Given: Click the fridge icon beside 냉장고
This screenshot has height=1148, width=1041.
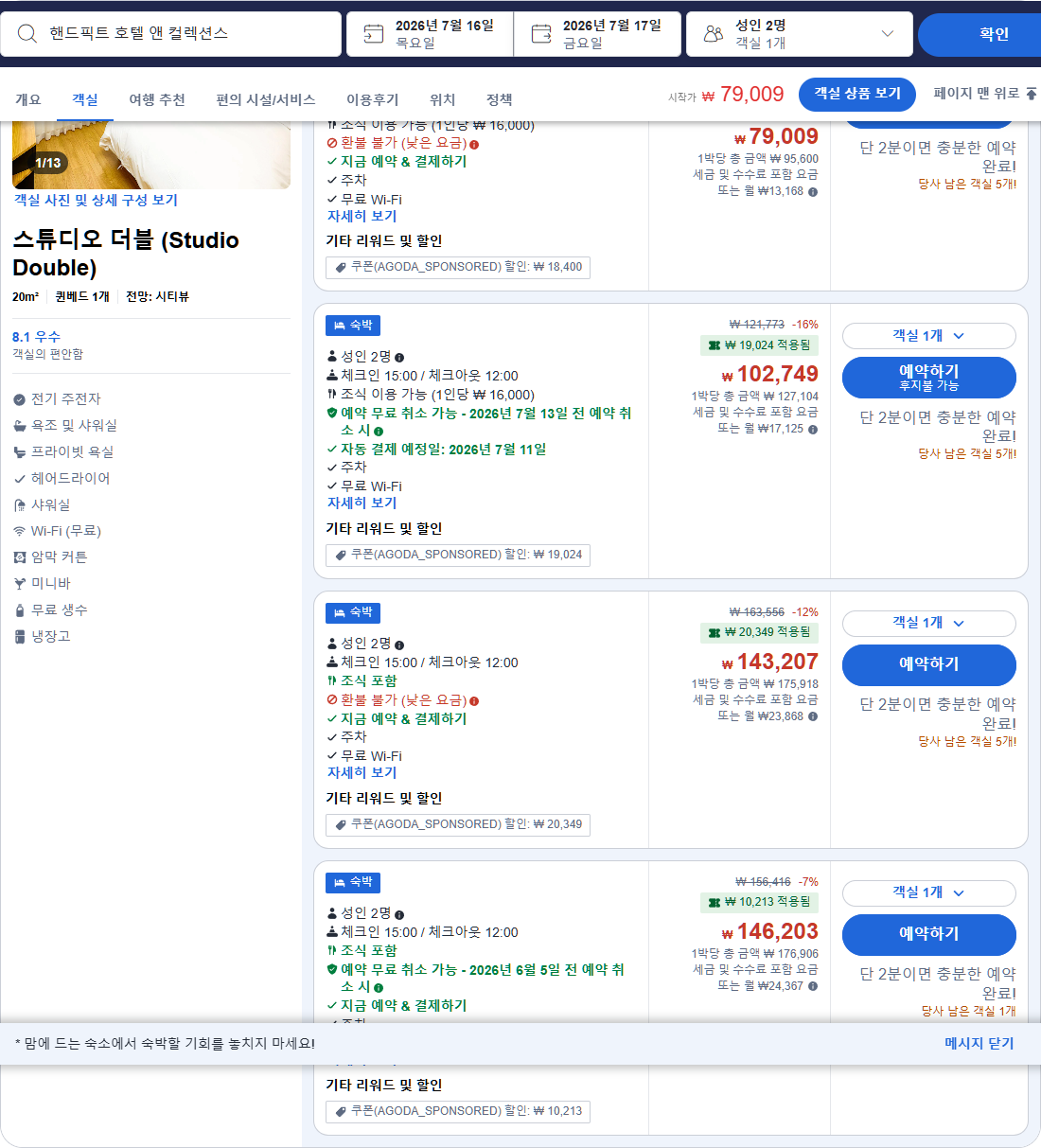Looking at the screenshot, I should tap(19, 637).
